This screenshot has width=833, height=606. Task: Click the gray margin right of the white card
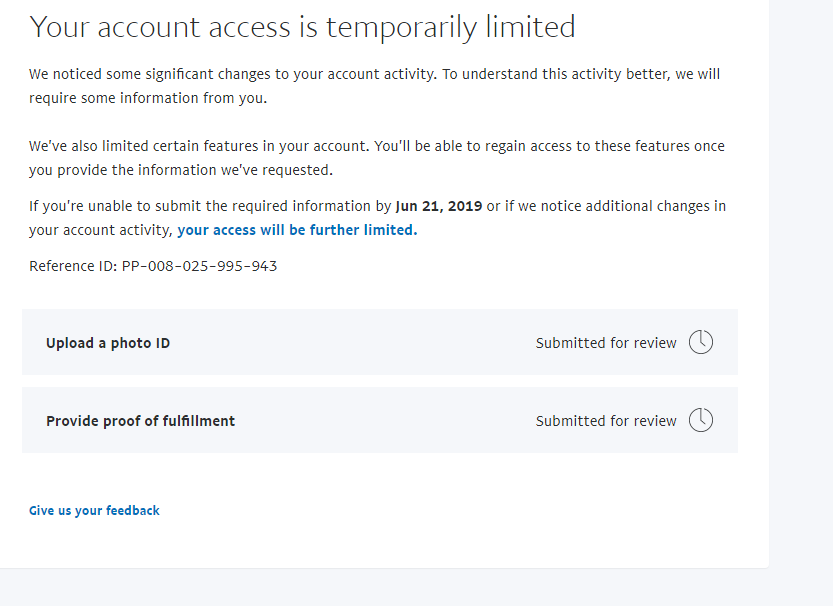coord(801,300)
